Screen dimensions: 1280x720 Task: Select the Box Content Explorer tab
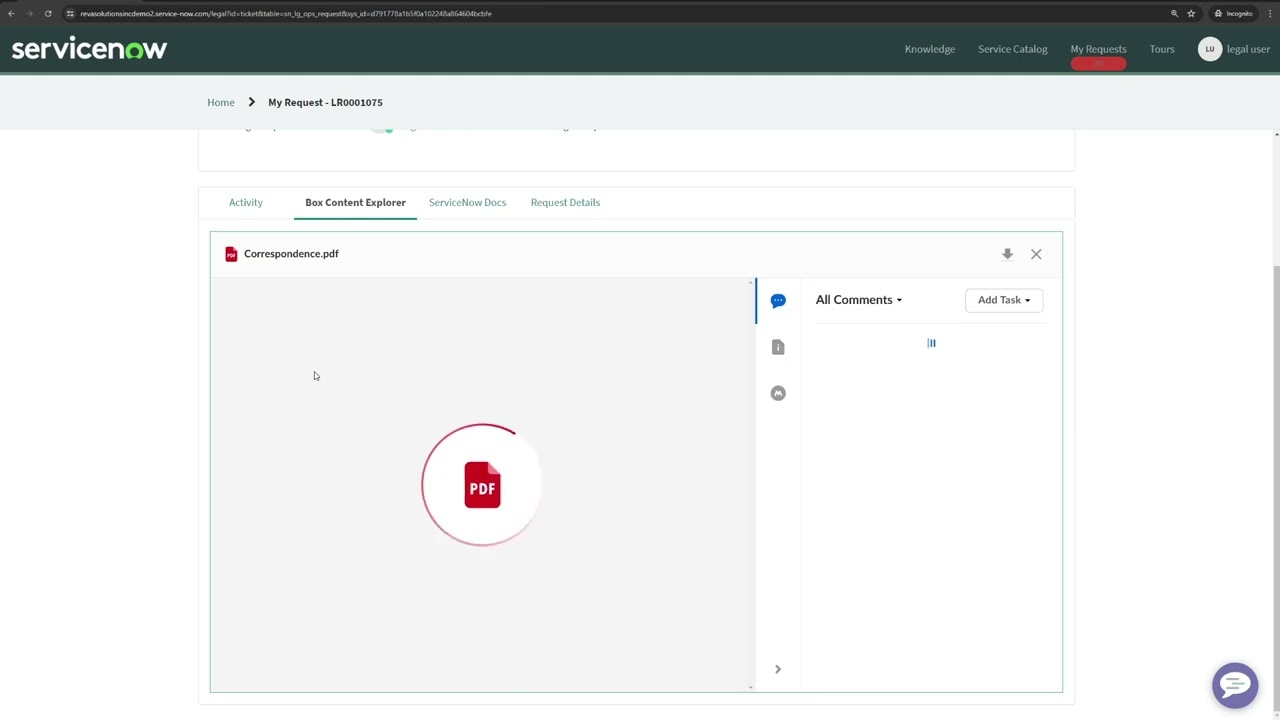coord(355,202)
